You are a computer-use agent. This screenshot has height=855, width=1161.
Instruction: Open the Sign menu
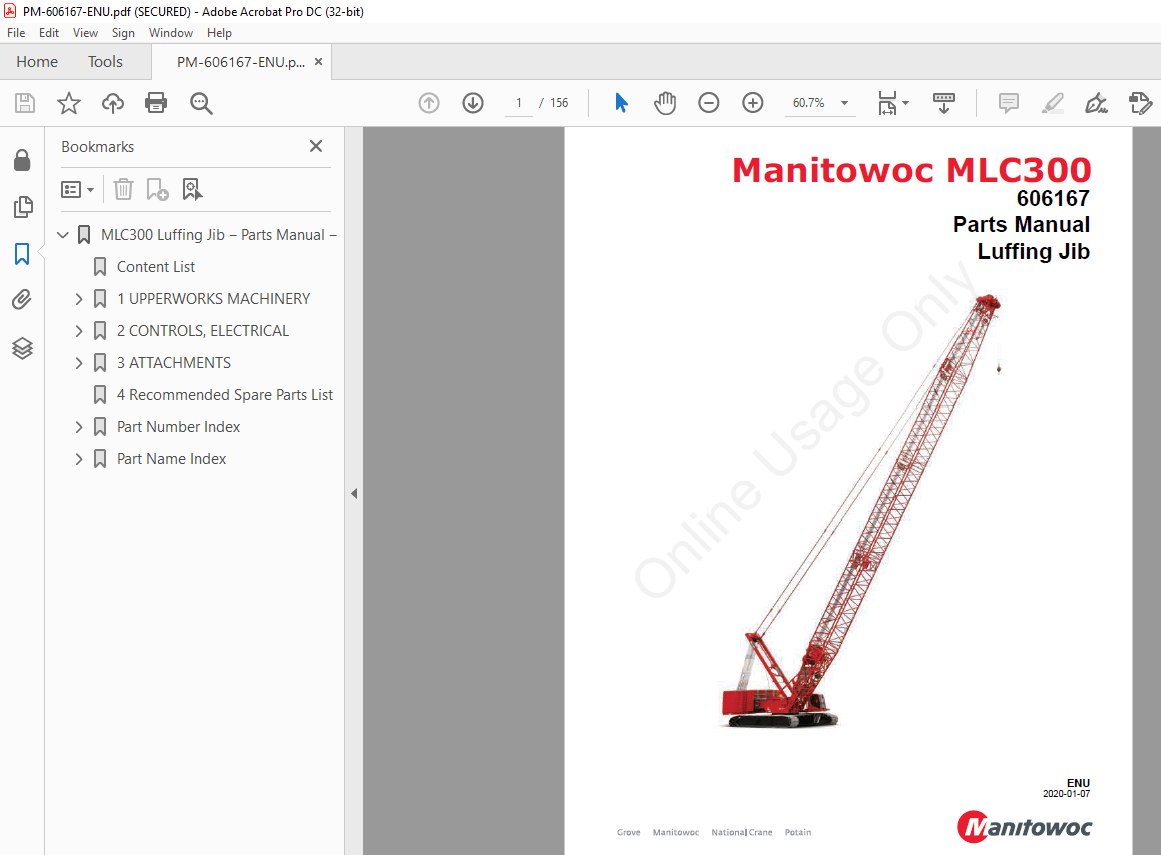click(x=123, y=33)
